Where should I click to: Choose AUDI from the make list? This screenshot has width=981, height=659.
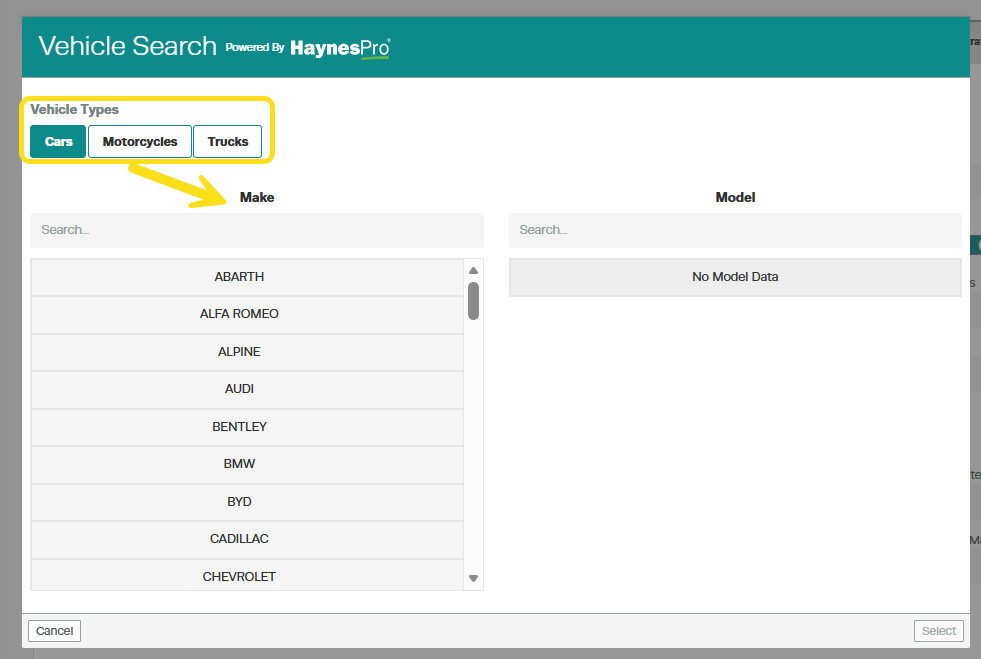click(x=247, y=389)
